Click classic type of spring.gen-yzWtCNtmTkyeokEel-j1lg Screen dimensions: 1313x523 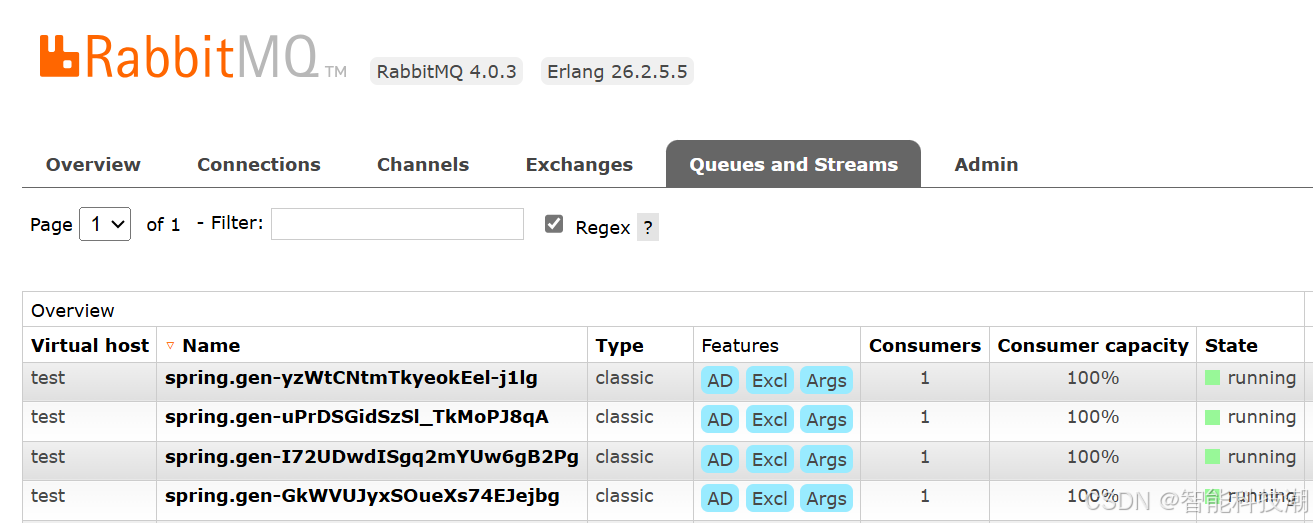point(625,378)
